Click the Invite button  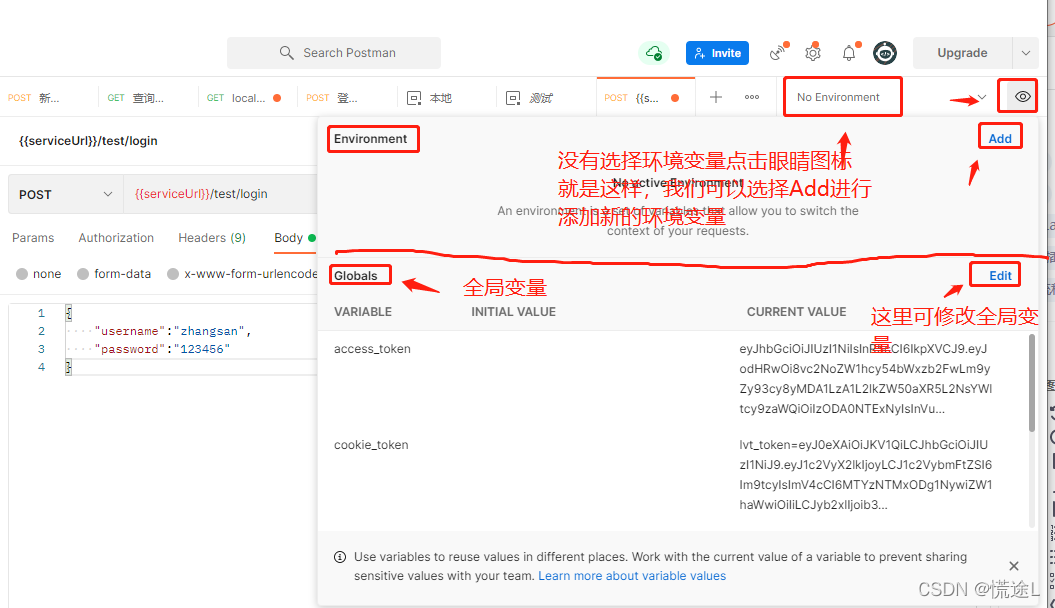click(717, 52)
